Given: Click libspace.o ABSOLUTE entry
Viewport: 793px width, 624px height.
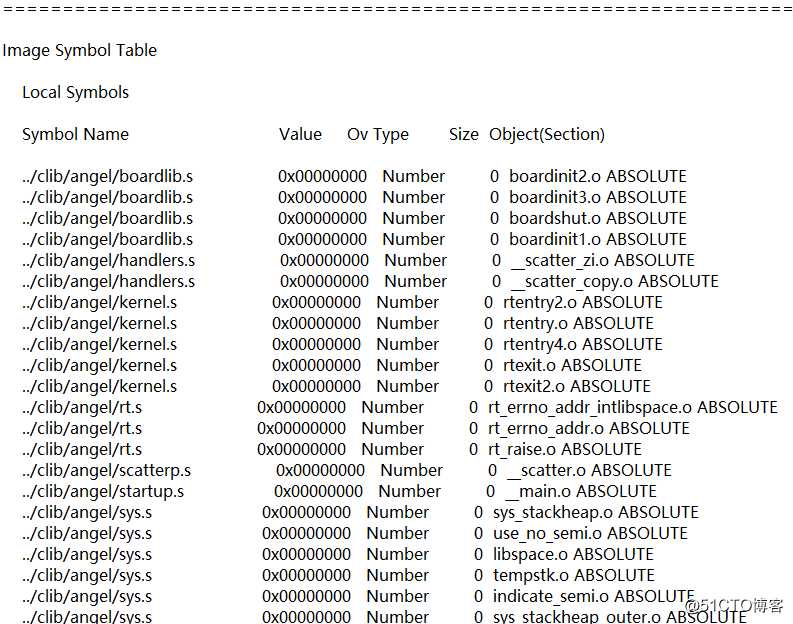Looking at the screenshot, I should tap(573, 555).
